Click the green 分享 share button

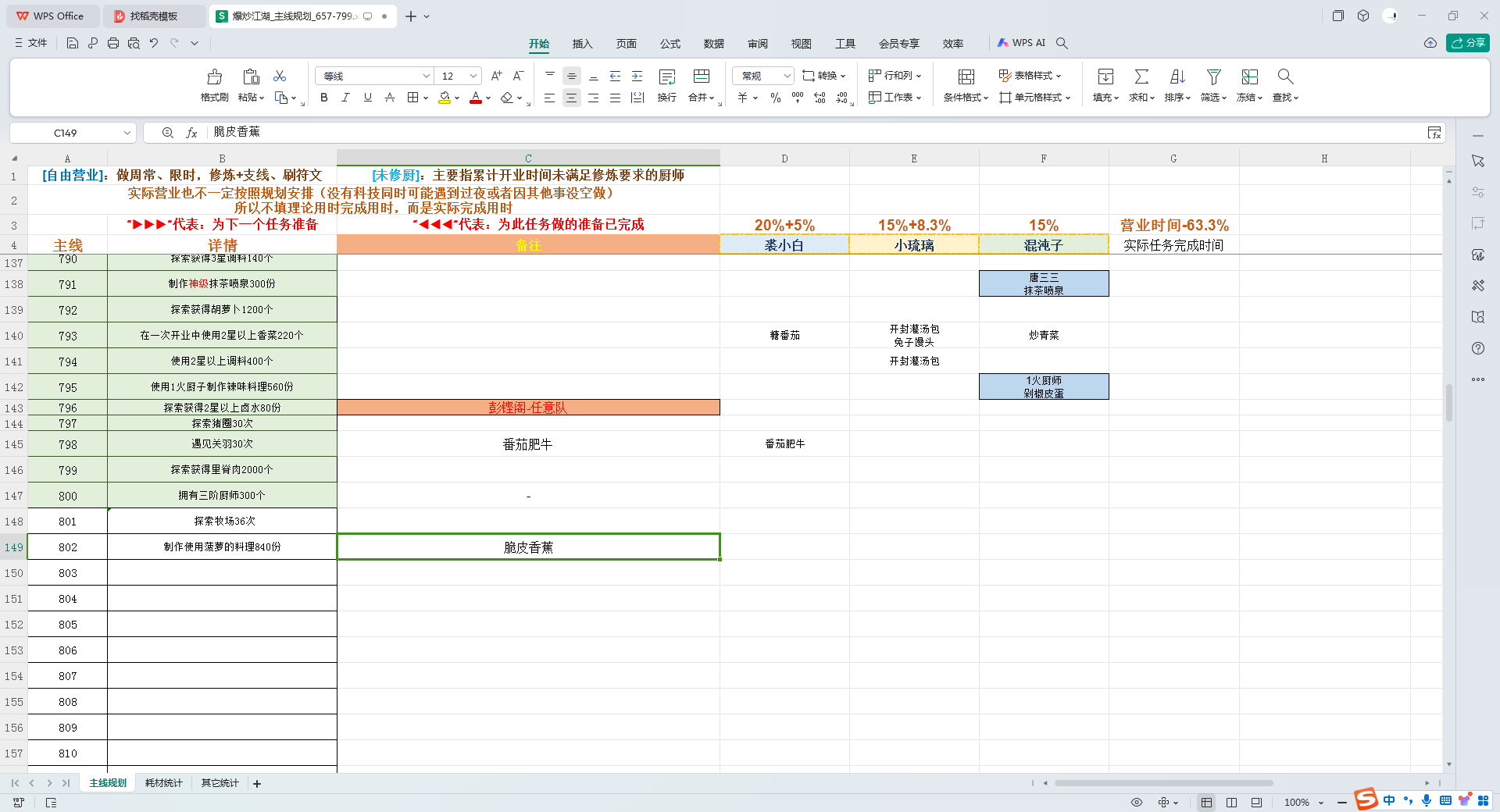[1467, 43]
